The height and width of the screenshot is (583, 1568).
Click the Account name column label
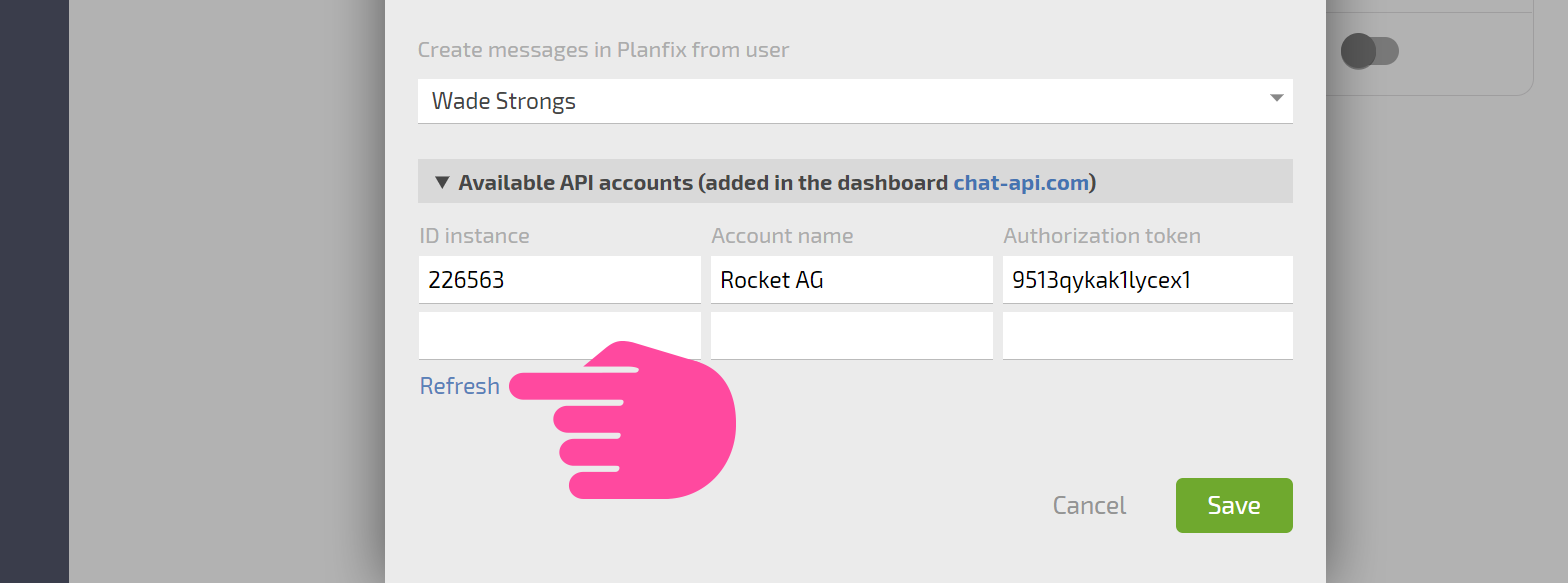pyautogui.click(x=782, y=236)
